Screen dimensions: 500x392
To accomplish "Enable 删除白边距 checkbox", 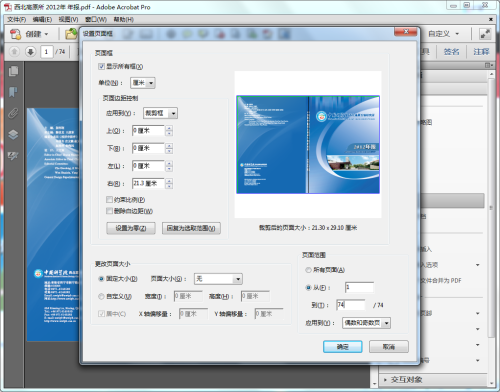I will click(109, 211).
